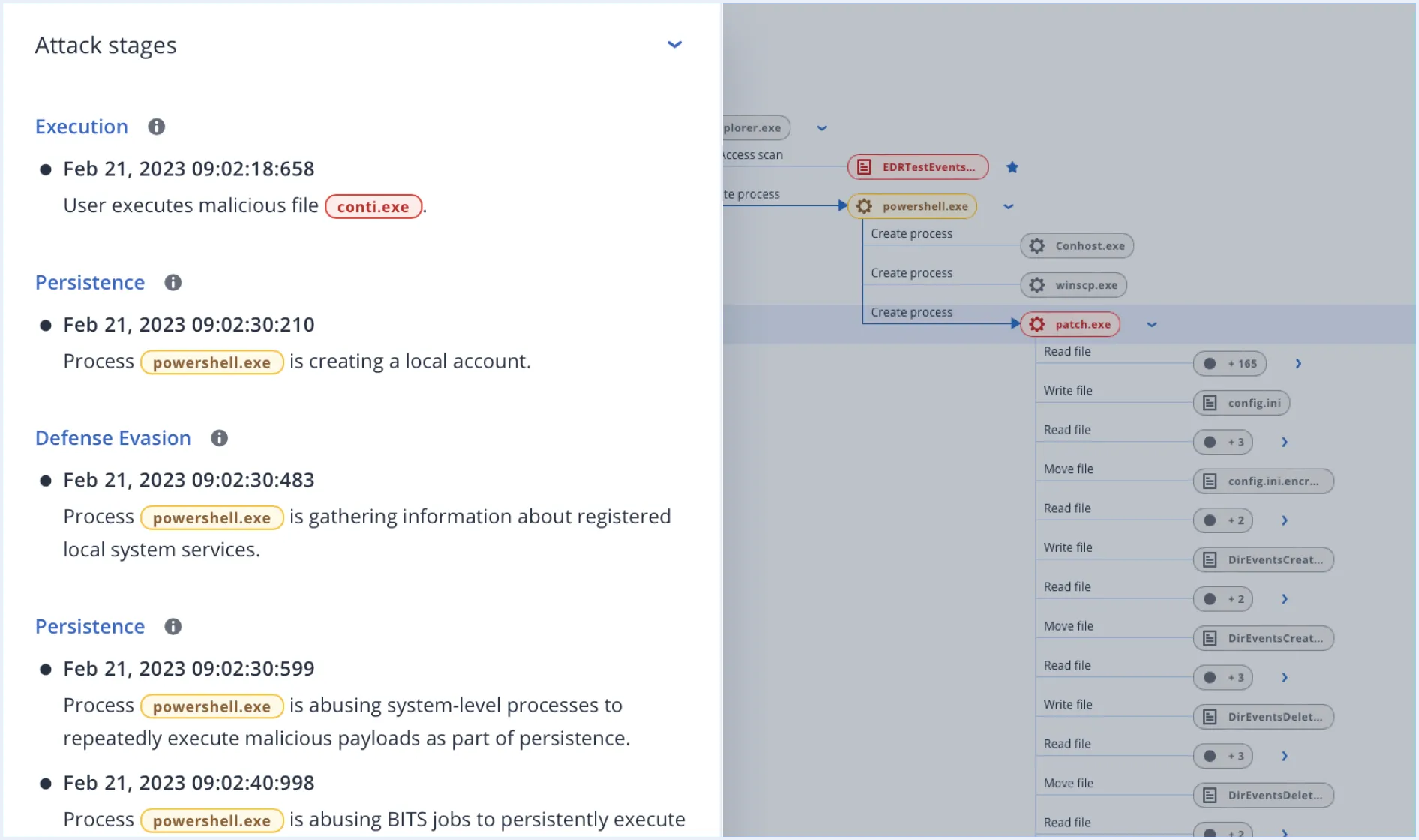Screen dimensions: 1419x840
Task: Expand the patch.exe node chevron
Action: (1152, 325)
